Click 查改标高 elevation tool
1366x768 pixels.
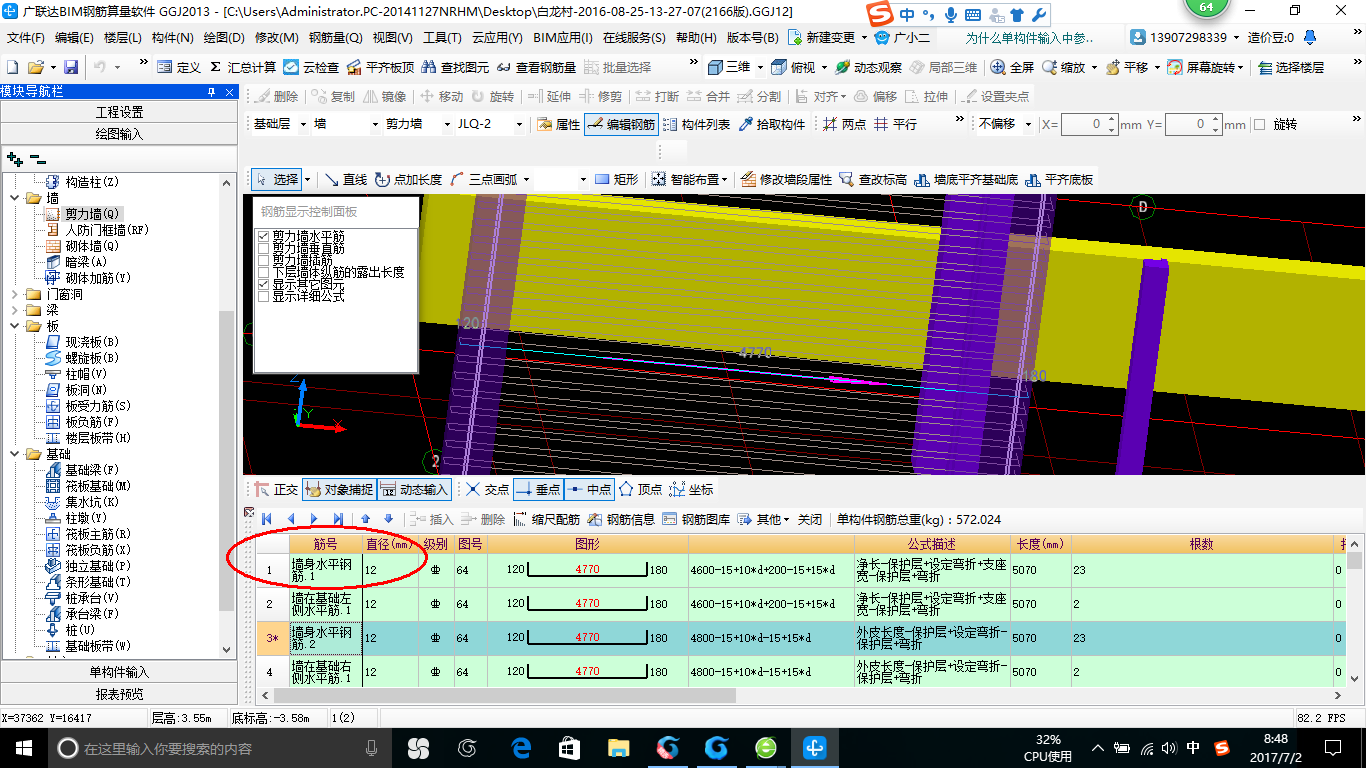pos(873,180)
